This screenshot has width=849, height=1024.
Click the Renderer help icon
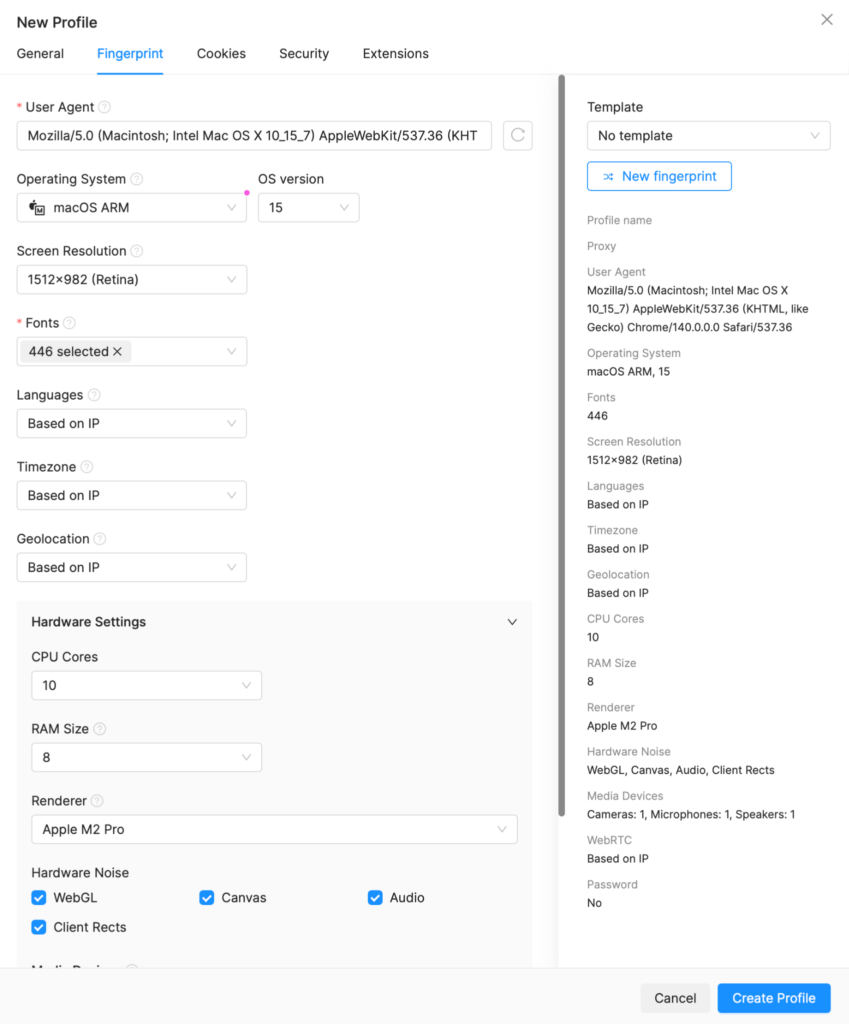(x=97, y=801)
